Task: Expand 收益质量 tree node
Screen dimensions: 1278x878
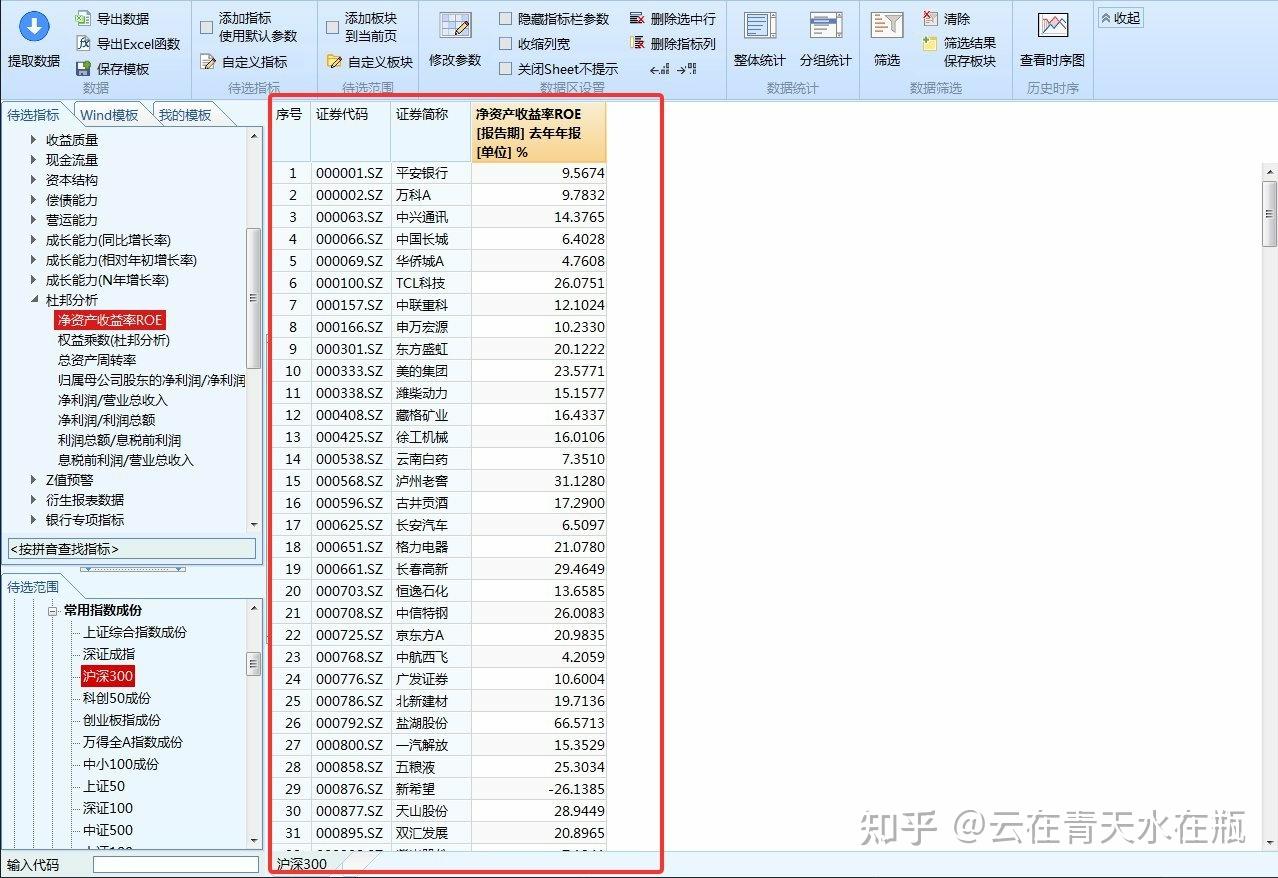Action: [33, 140]
